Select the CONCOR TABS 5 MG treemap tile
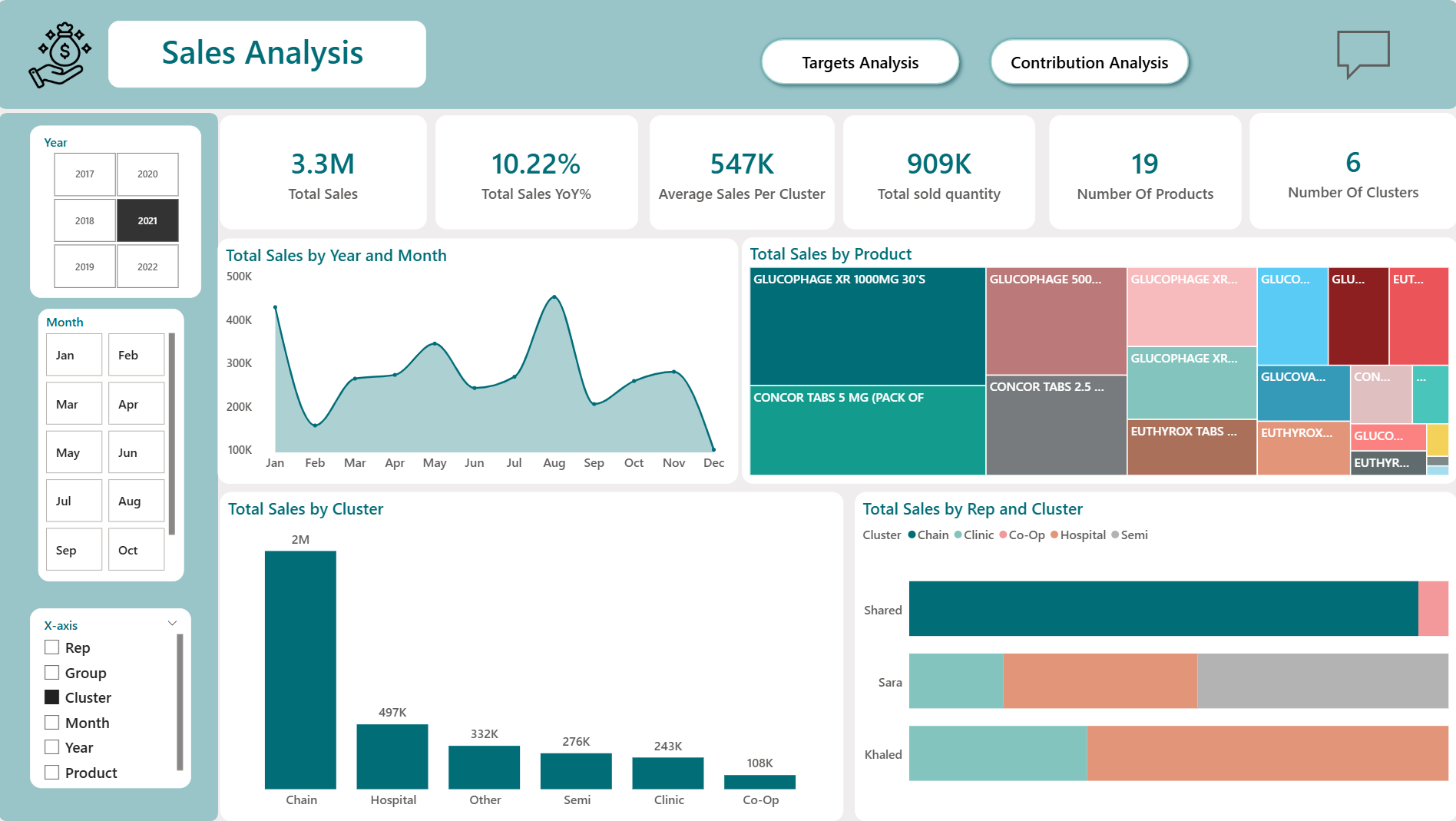Viewport: 1456px width, 821px height. coord(868,431)
